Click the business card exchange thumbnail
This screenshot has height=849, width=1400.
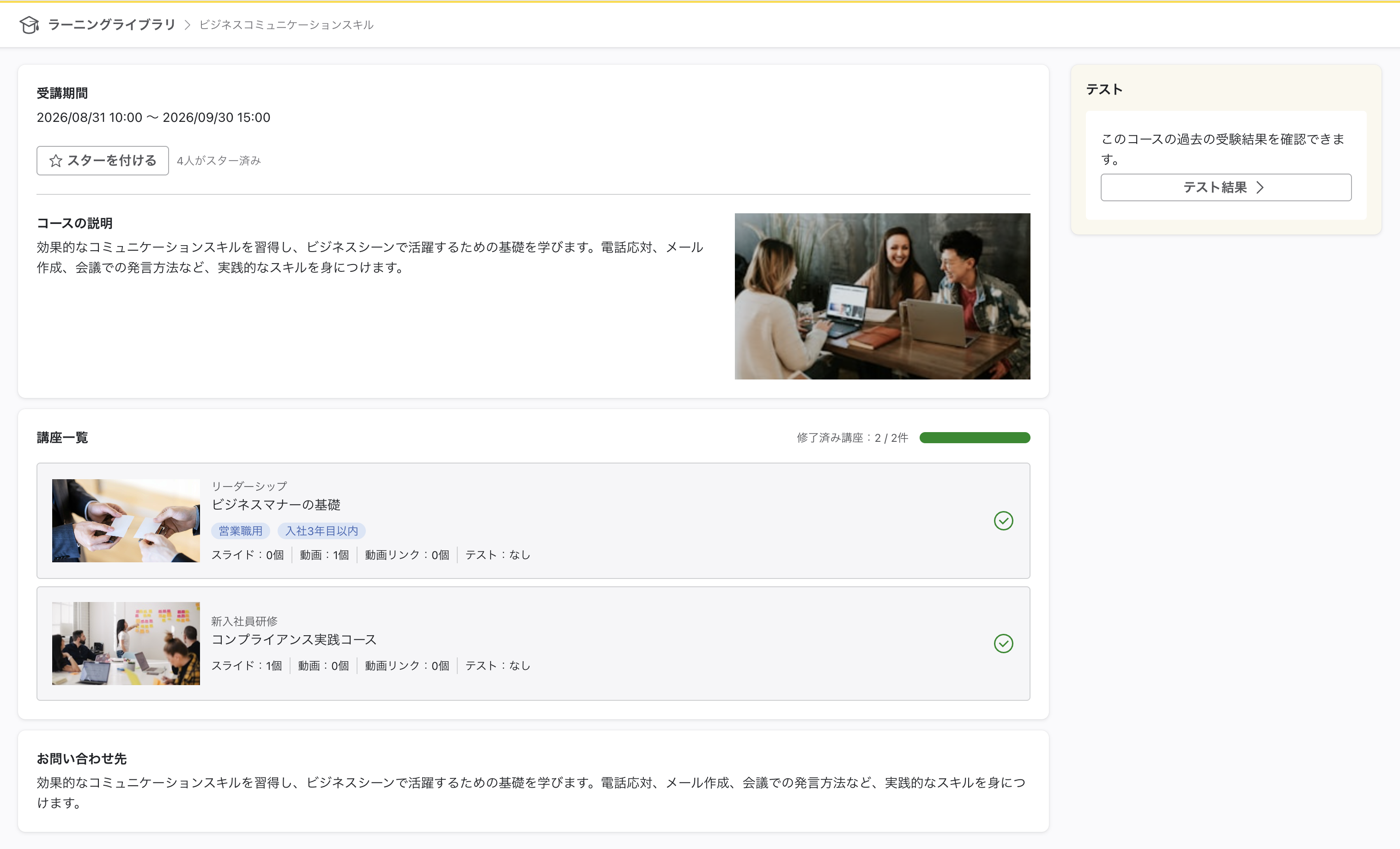[x=126, y=521]
